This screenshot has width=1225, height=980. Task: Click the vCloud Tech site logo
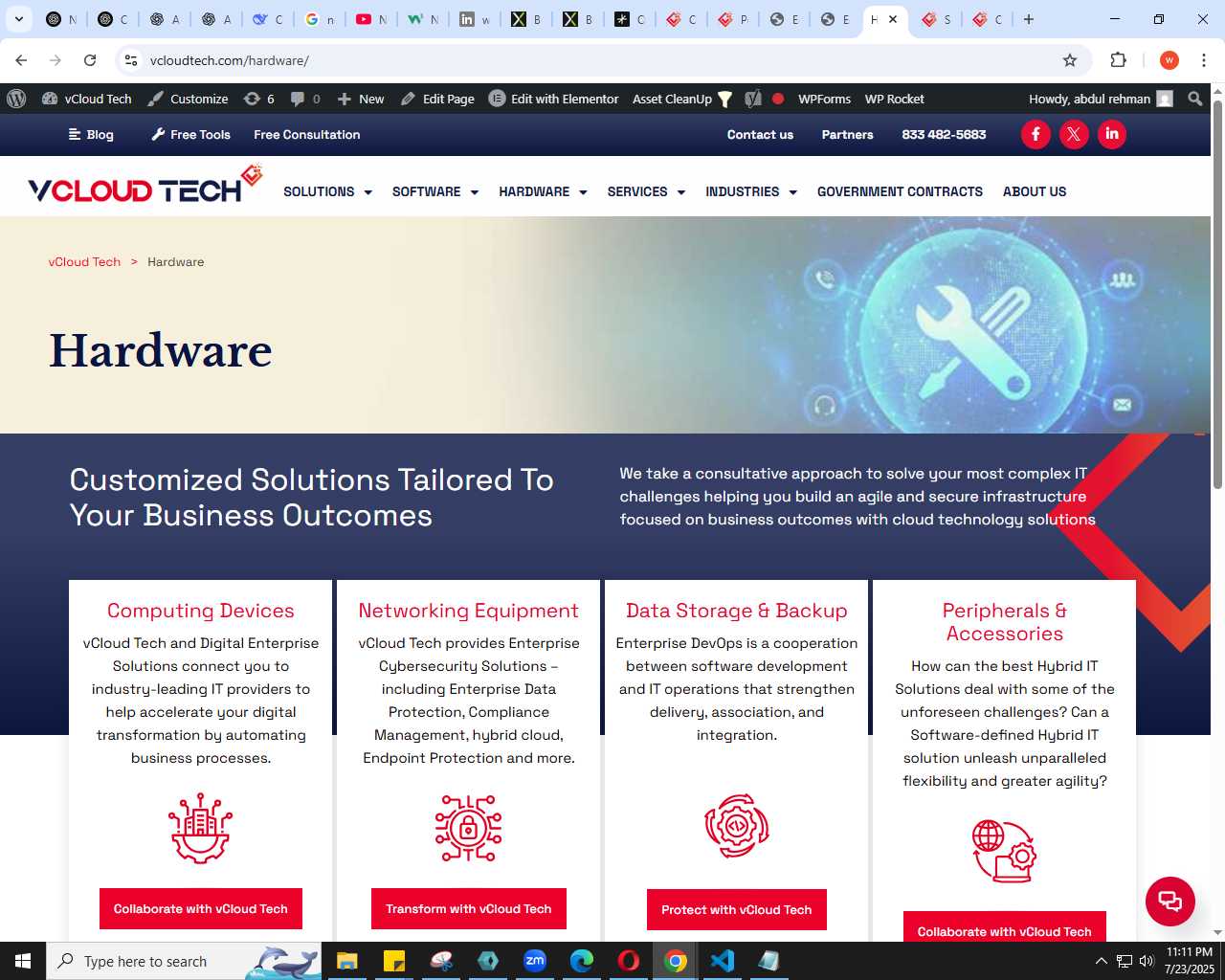coord(145,185)
